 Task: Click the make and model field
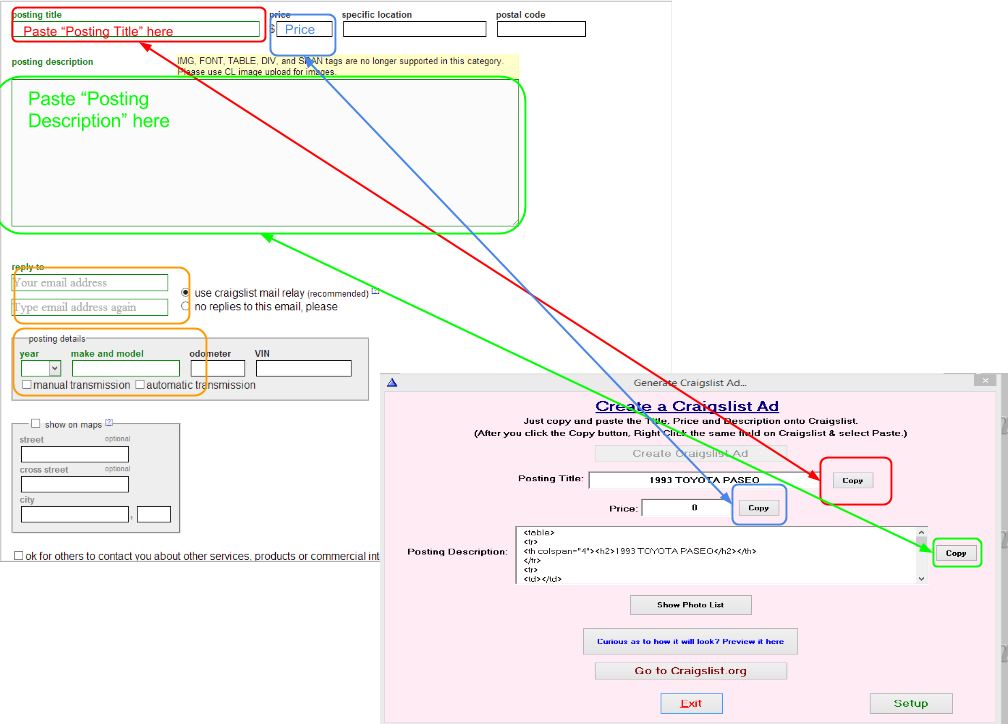[x=126, y=368]
